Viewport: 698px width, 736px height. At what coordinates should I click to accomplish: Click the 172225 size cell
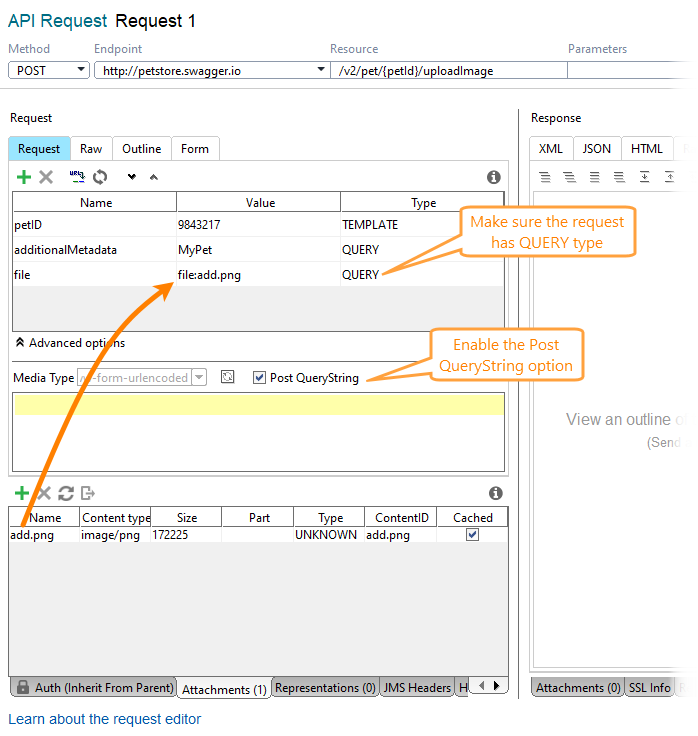(186, 535)
